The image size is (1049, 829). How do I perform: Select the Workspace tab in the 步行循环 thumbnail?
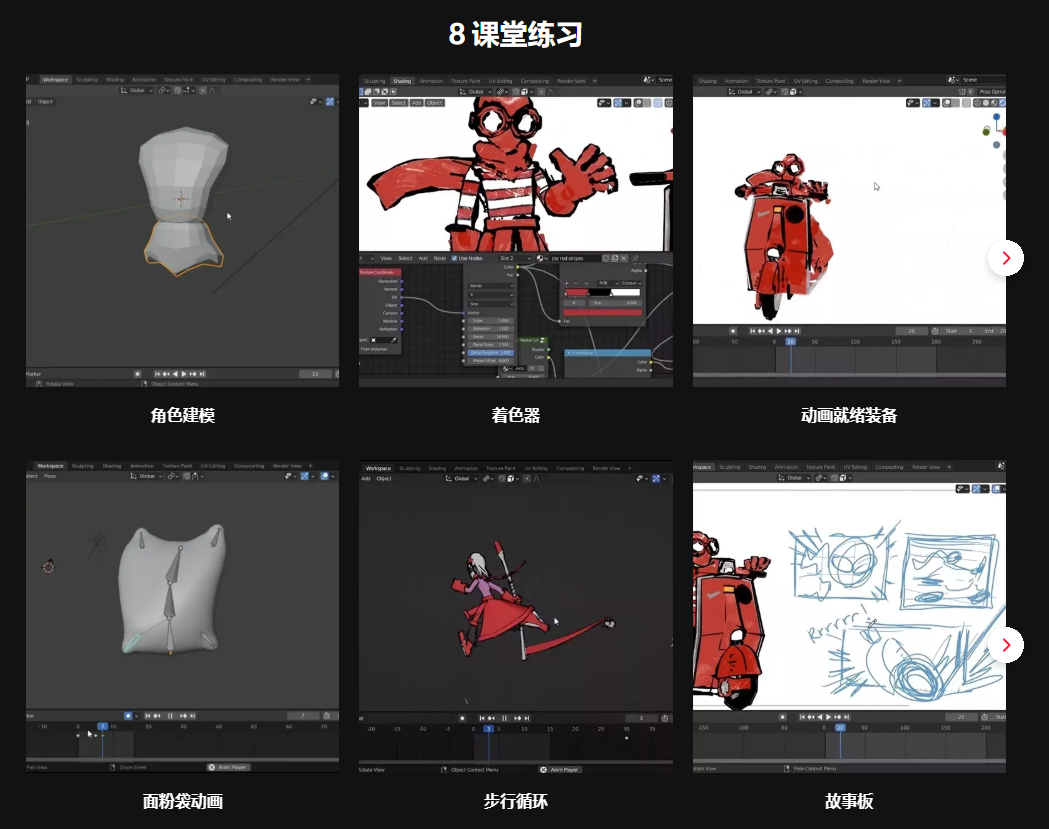click(x=378, y=468)
